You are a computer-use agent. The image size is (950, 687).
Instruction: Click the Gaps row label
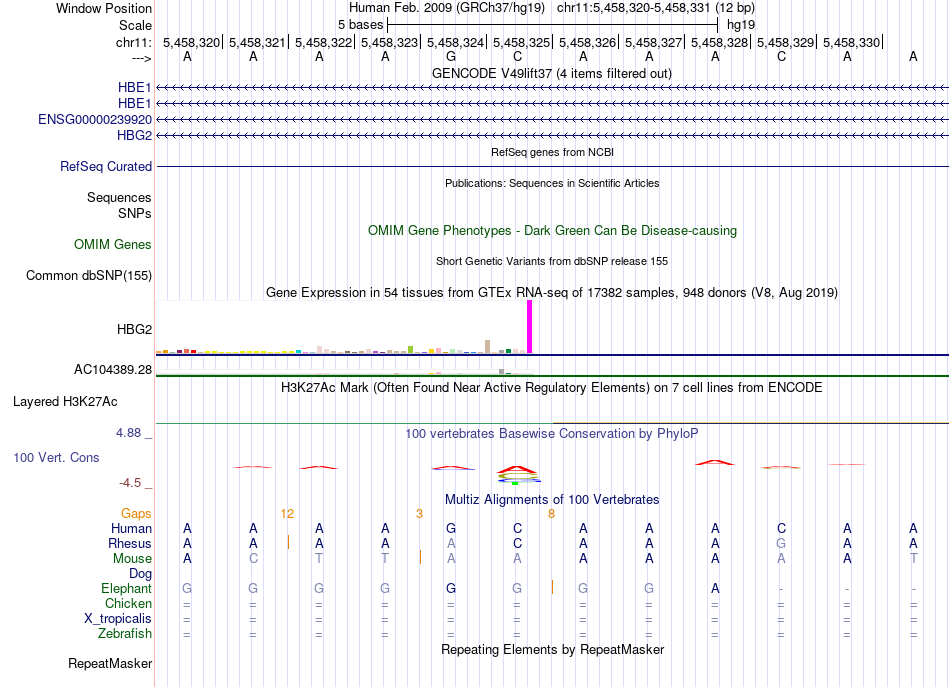pyautogui.click(x=136, y=514)
